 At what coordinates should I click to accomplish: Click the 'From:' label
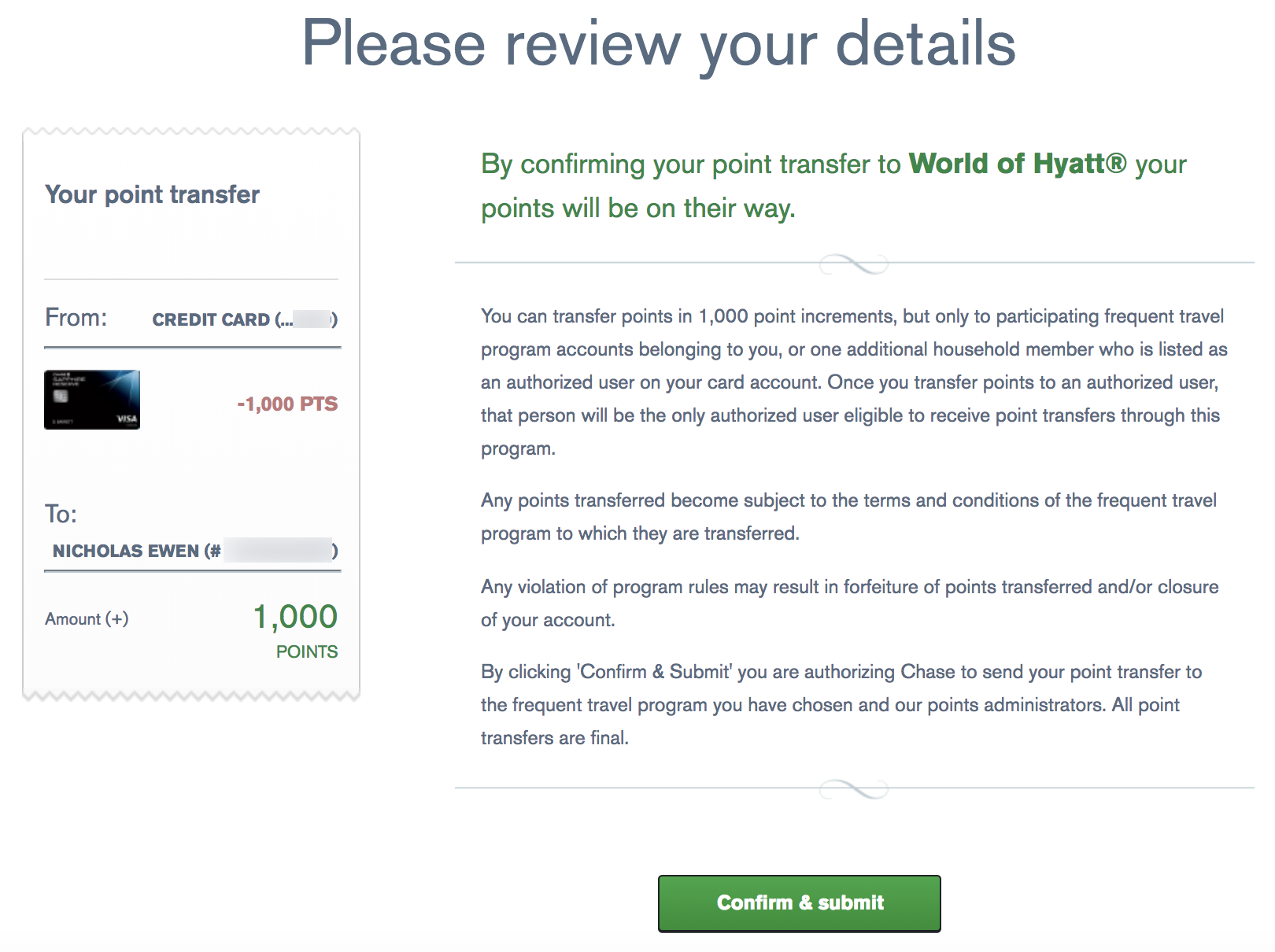point(76,317)
